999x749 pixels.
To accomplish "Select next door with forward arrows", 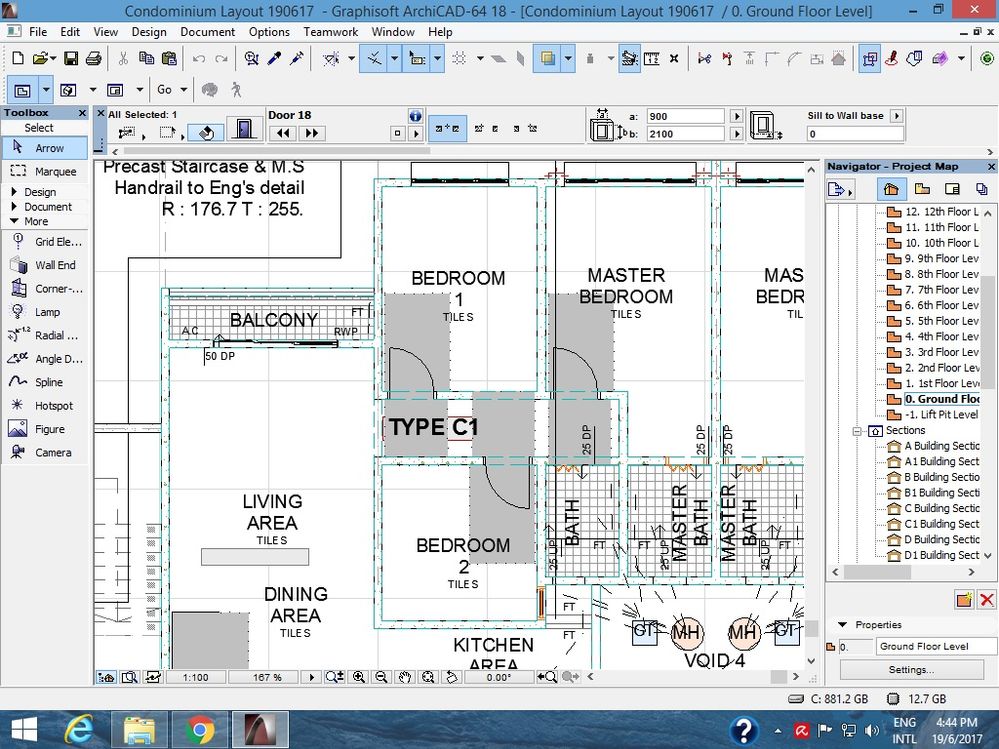I will click(x=311, y=133).
